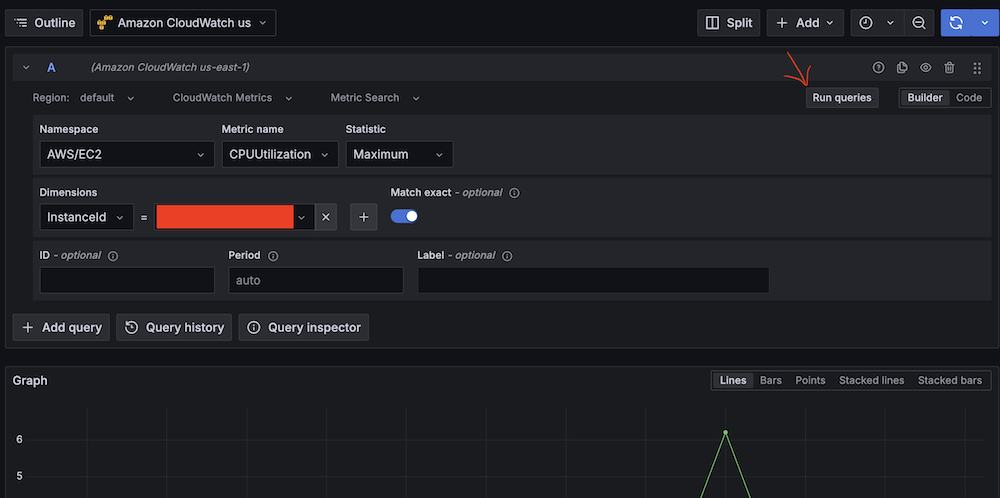Open Query history
This screenshot has height=498, width=1000.
click(174, 327)
